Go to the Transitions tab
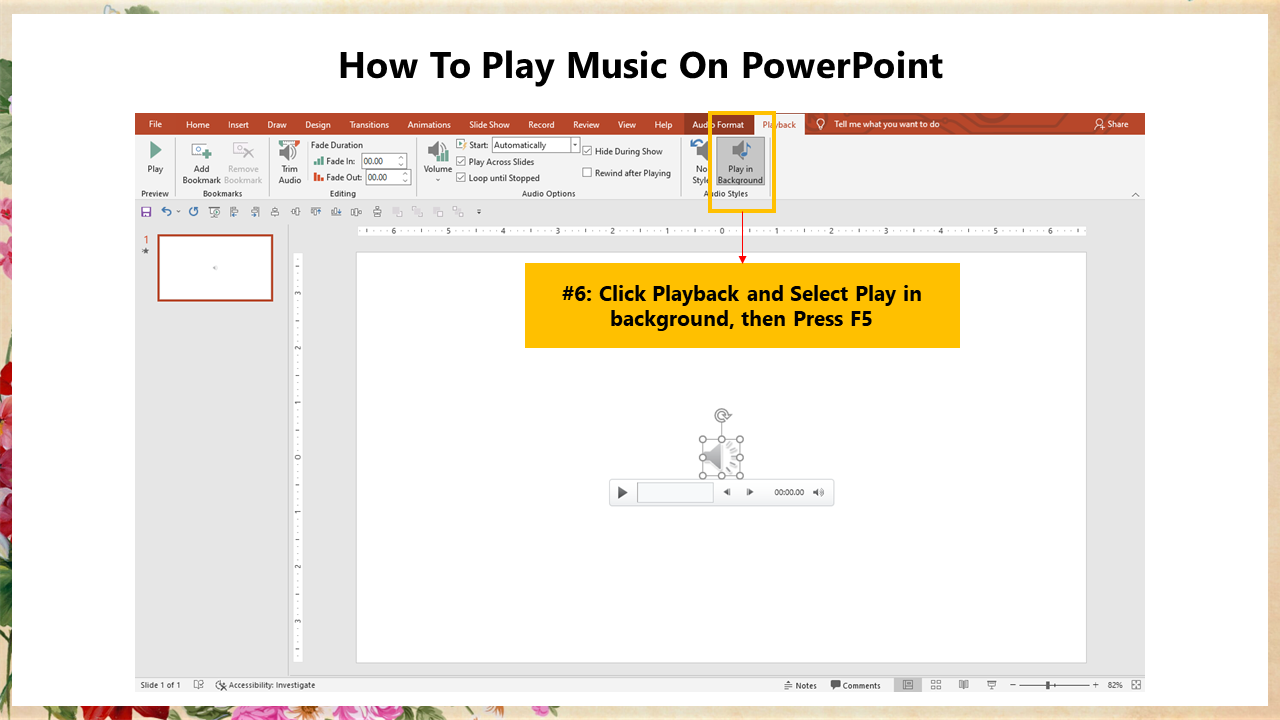The width and height of the screenshot is (1280, 720). point(369,124)
